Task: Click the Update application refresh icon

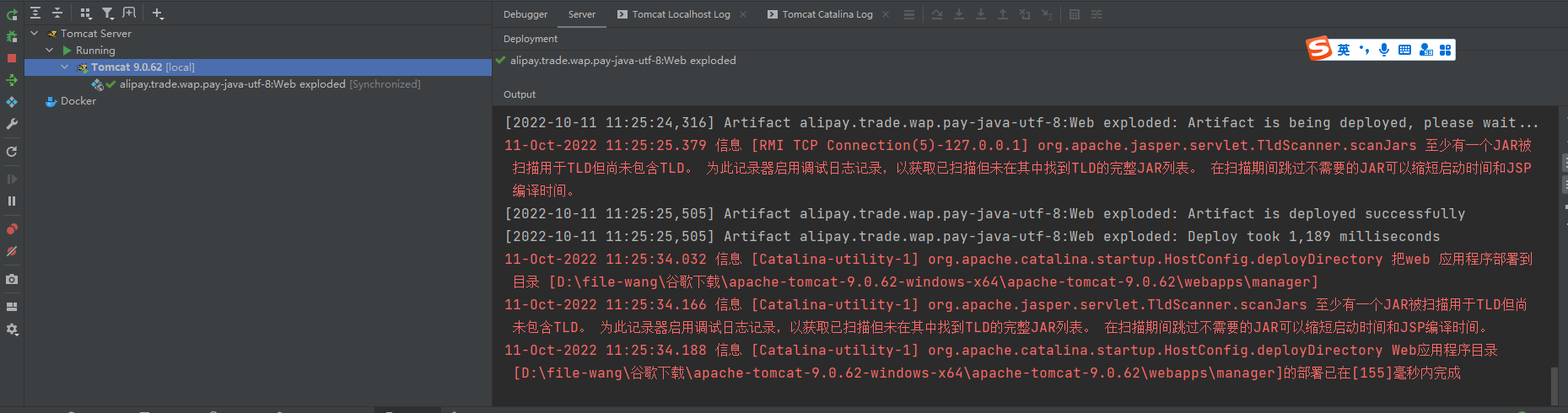Action: 12,152
